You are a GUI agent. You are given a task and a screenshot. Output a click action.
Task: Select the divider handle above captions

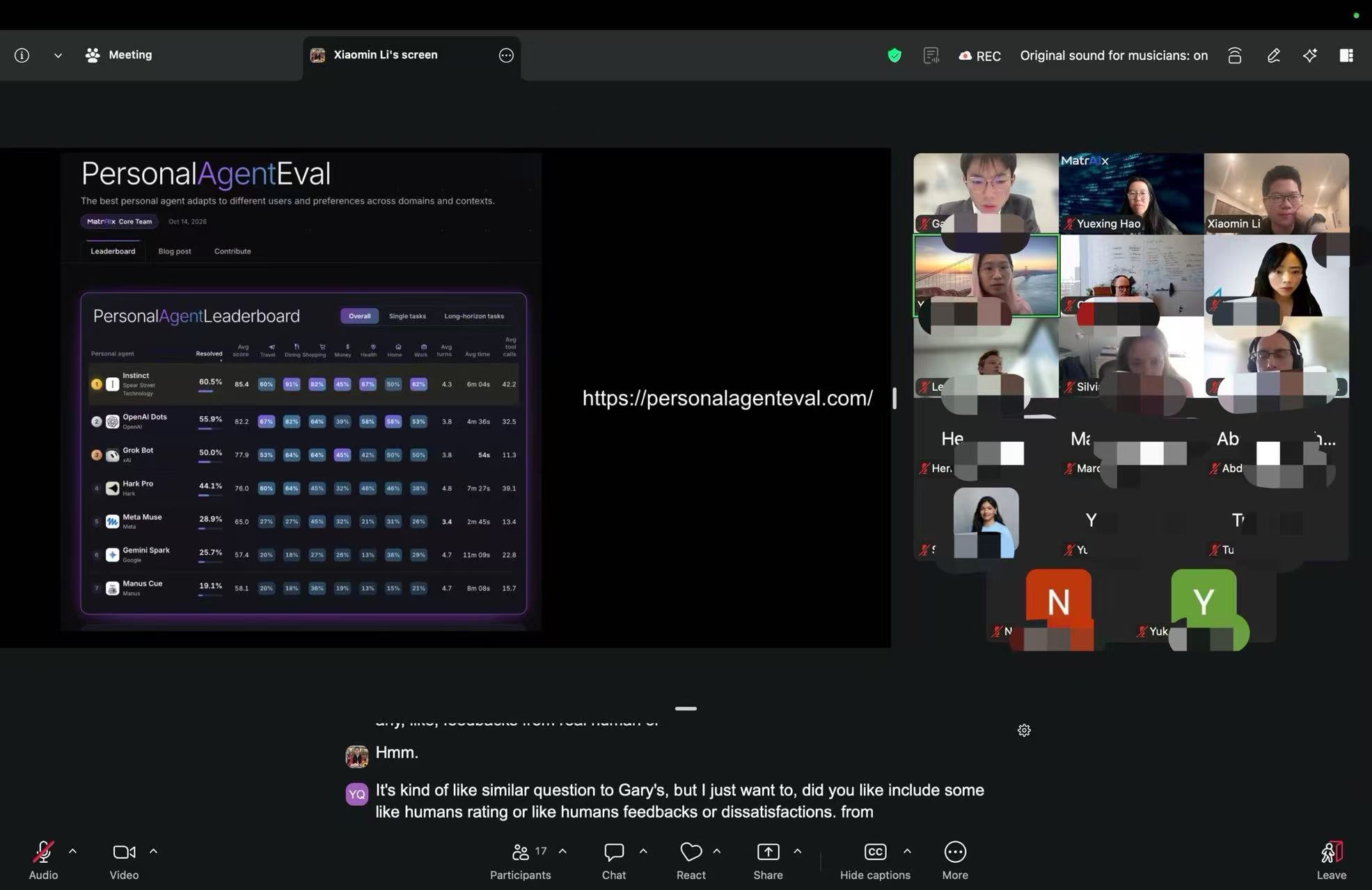(686, 708)
